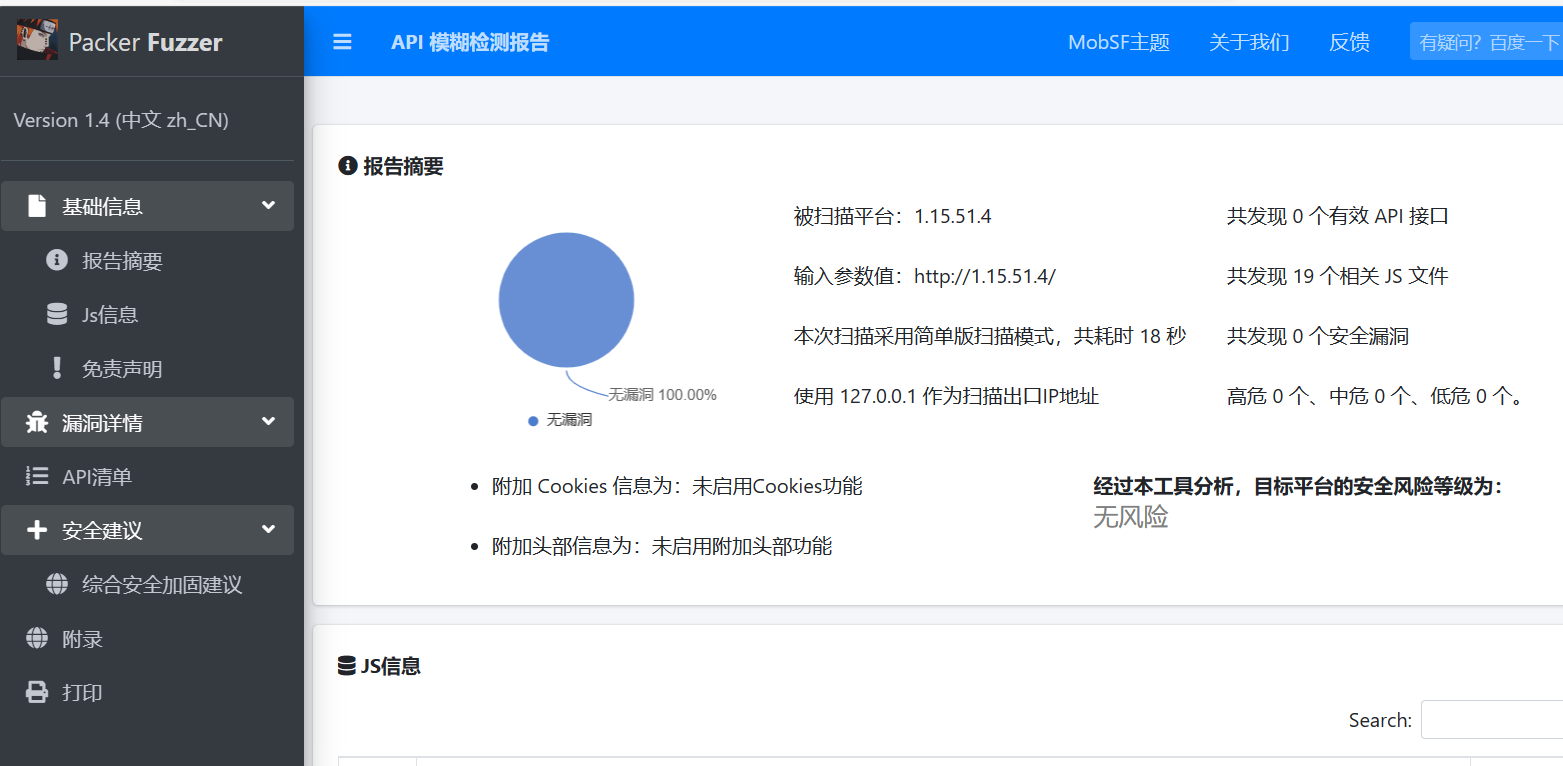Collapse the 基础信息 section chevron
The image size is (1563, 766).
pyautogui.click(x=268, y=205)
